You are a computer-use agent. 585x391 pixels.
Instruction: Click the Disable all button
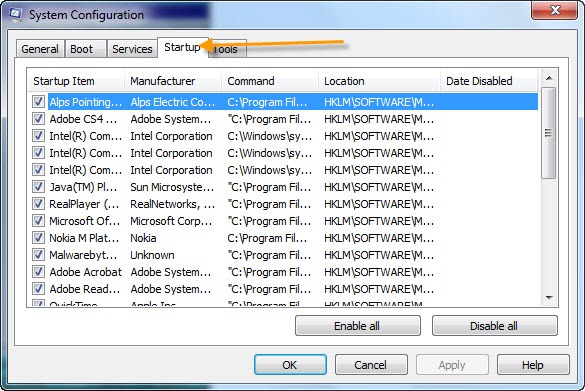pyautogui.click(x=494, y=326)
